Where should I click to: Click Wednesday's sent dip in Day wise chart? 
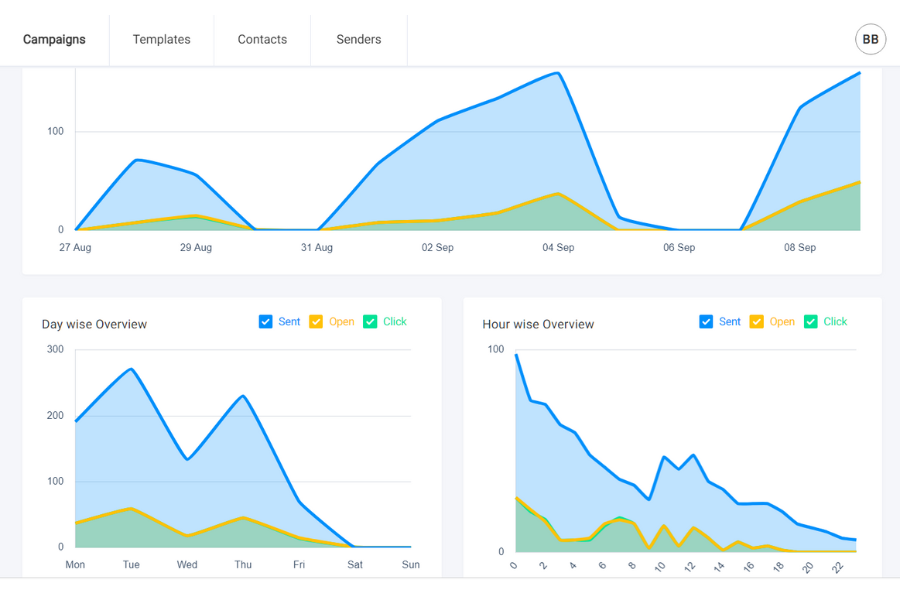pyautogui.click(x=187, y=459)
